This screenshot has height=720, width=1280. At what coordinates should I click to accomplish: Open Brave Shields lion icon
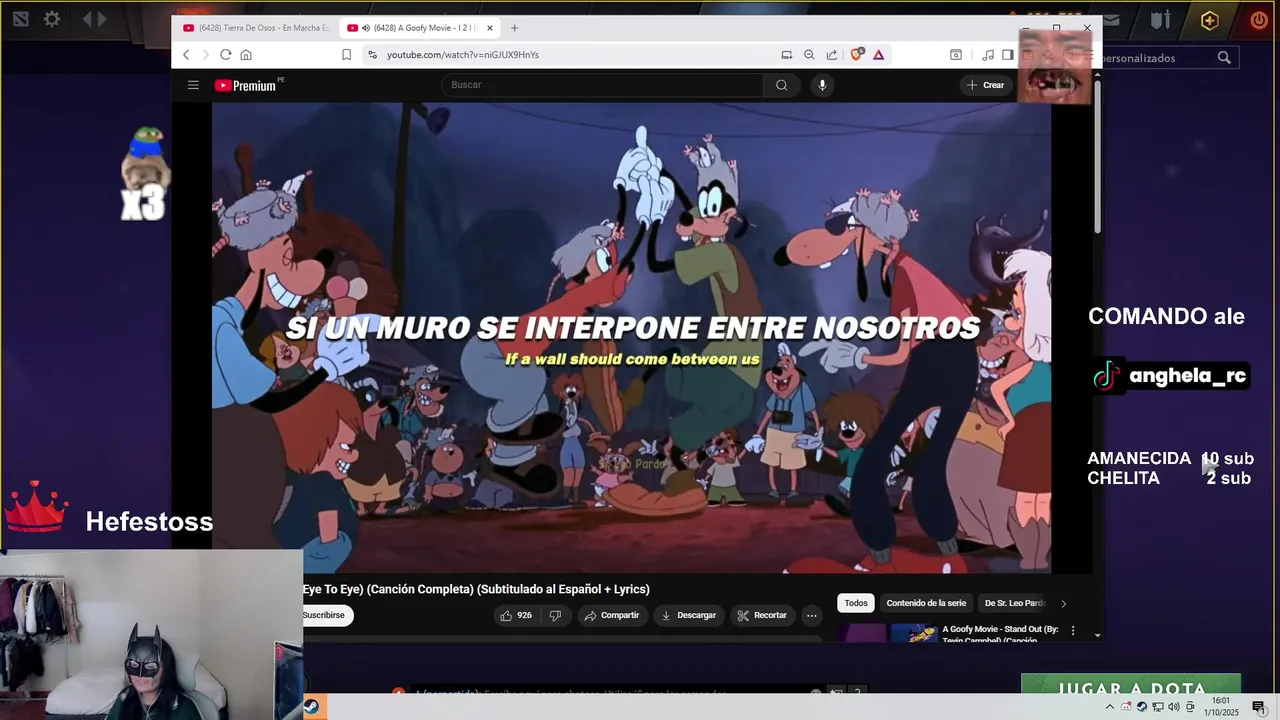pos(856,55)
